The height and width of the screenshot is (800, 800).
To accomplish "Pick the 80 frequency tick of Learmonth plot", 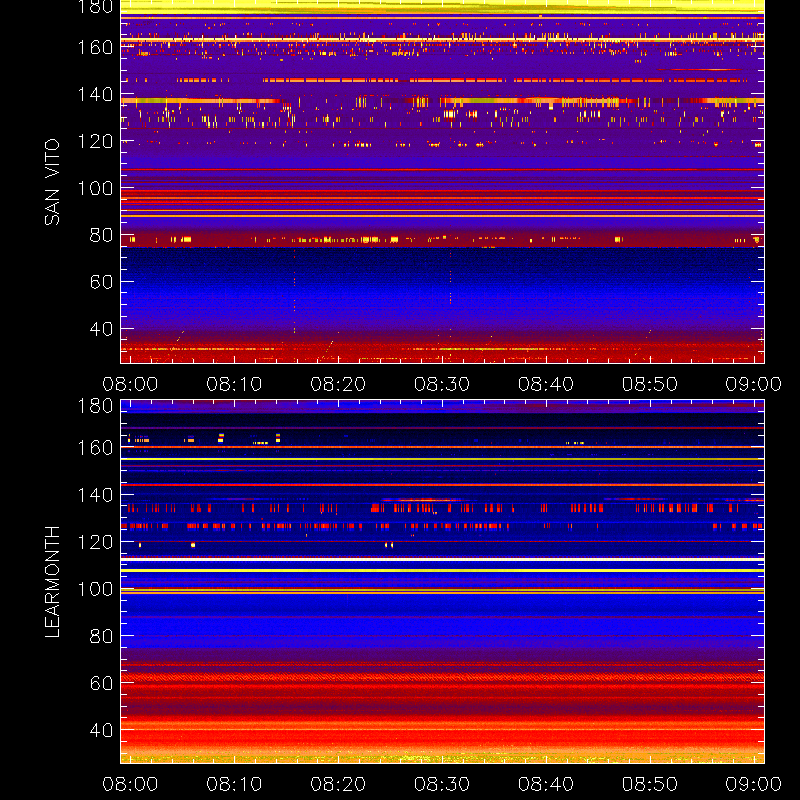I will tap(101, 636).
